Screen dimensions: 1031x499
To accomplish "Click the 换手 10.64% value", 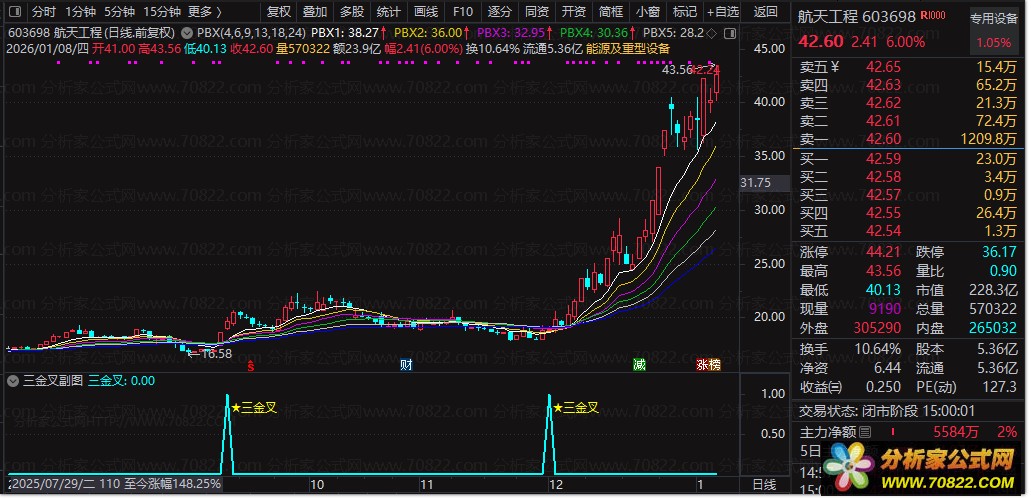I will click(x=878, y=349).
